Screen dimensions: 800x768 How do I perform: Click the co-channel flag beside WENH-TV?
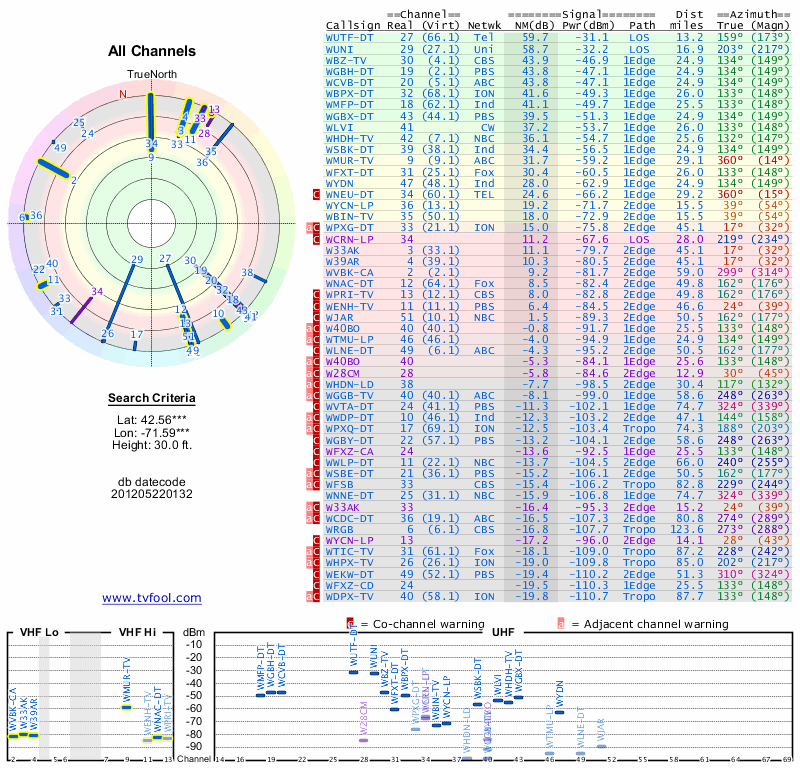pos(316,306)
